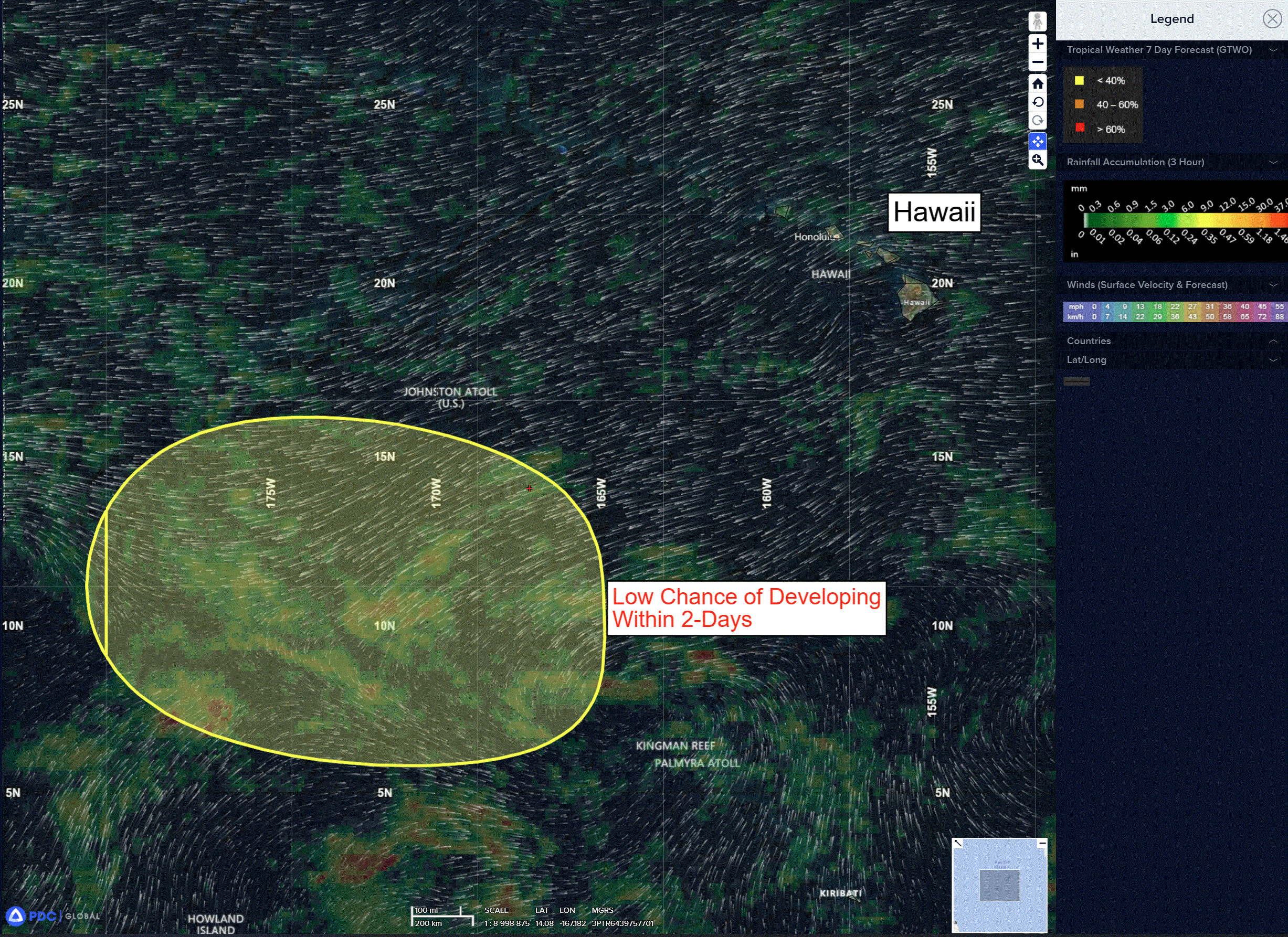Click the Honolulu label on map

coord(816,237)
